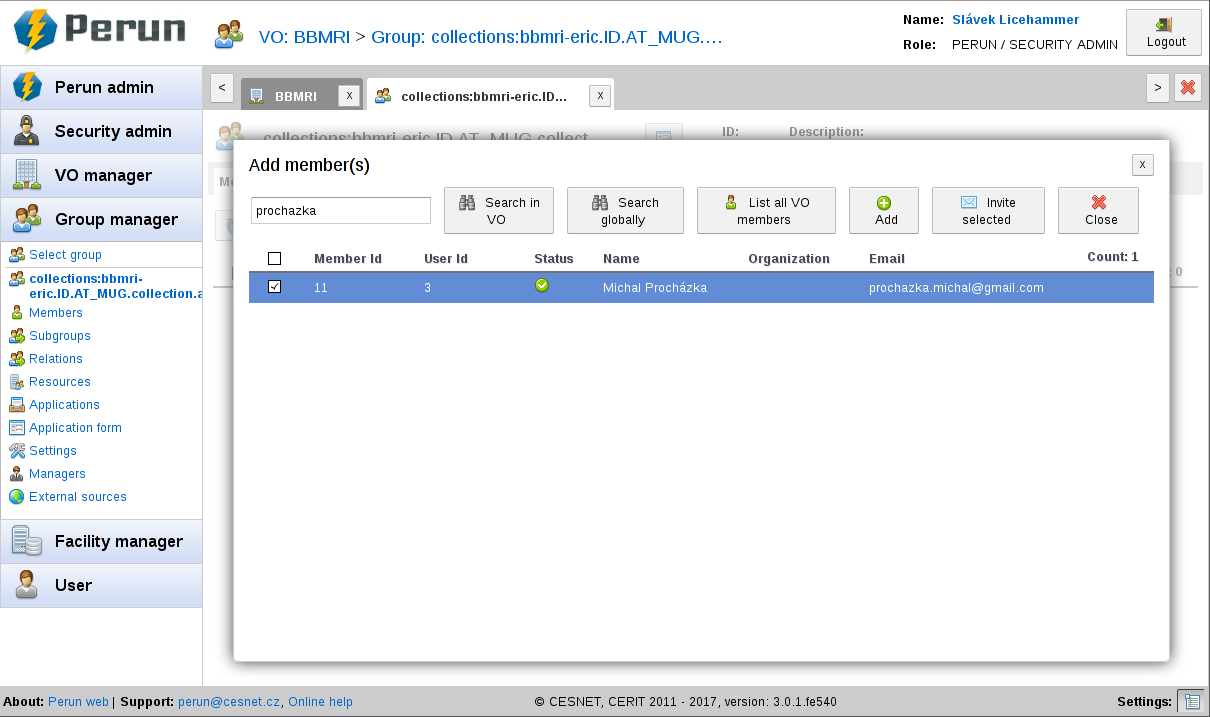Open the Members sidebar item

[x=56, y=313]
